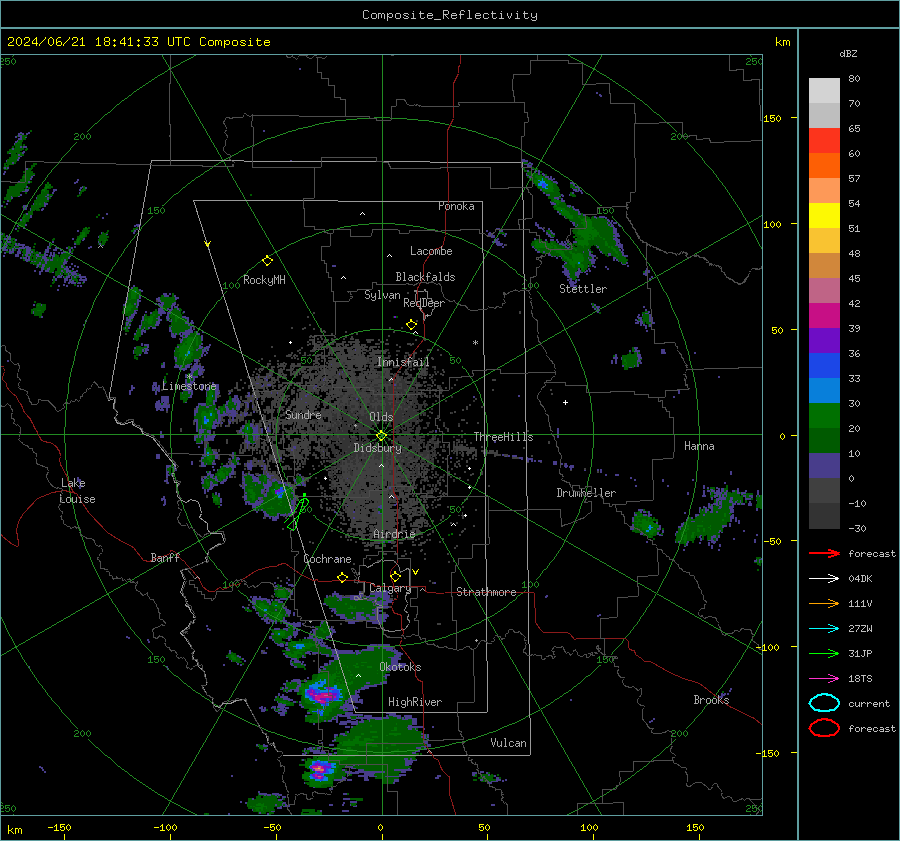Click the magenta swatch in dBZ scale
This screenshot has width=900, height=841.
[x=824, y=316]
